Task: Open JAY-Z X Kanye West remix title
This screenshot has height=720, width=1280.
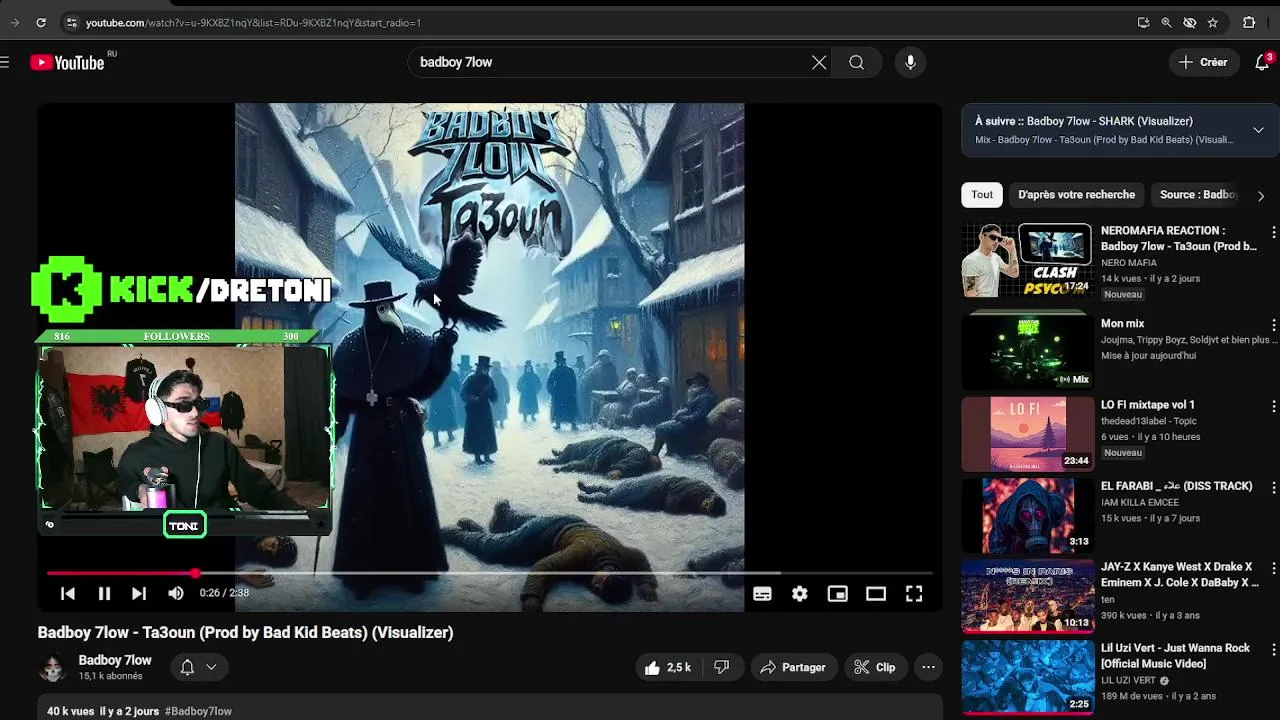Action: click(x=1180, y=574)
